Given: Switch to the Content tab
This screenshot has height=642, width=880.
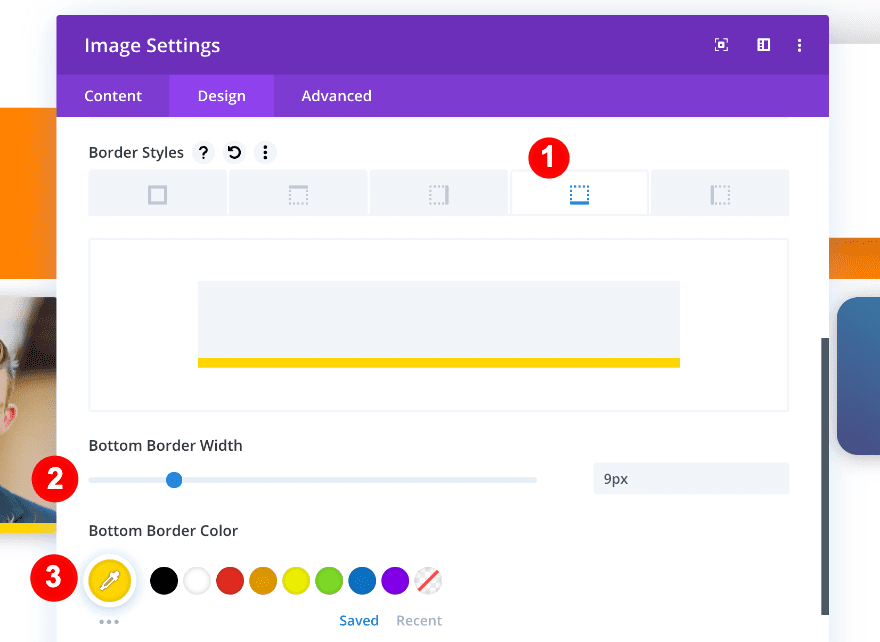Looking at the screenshot, I should tap(112, 95).
